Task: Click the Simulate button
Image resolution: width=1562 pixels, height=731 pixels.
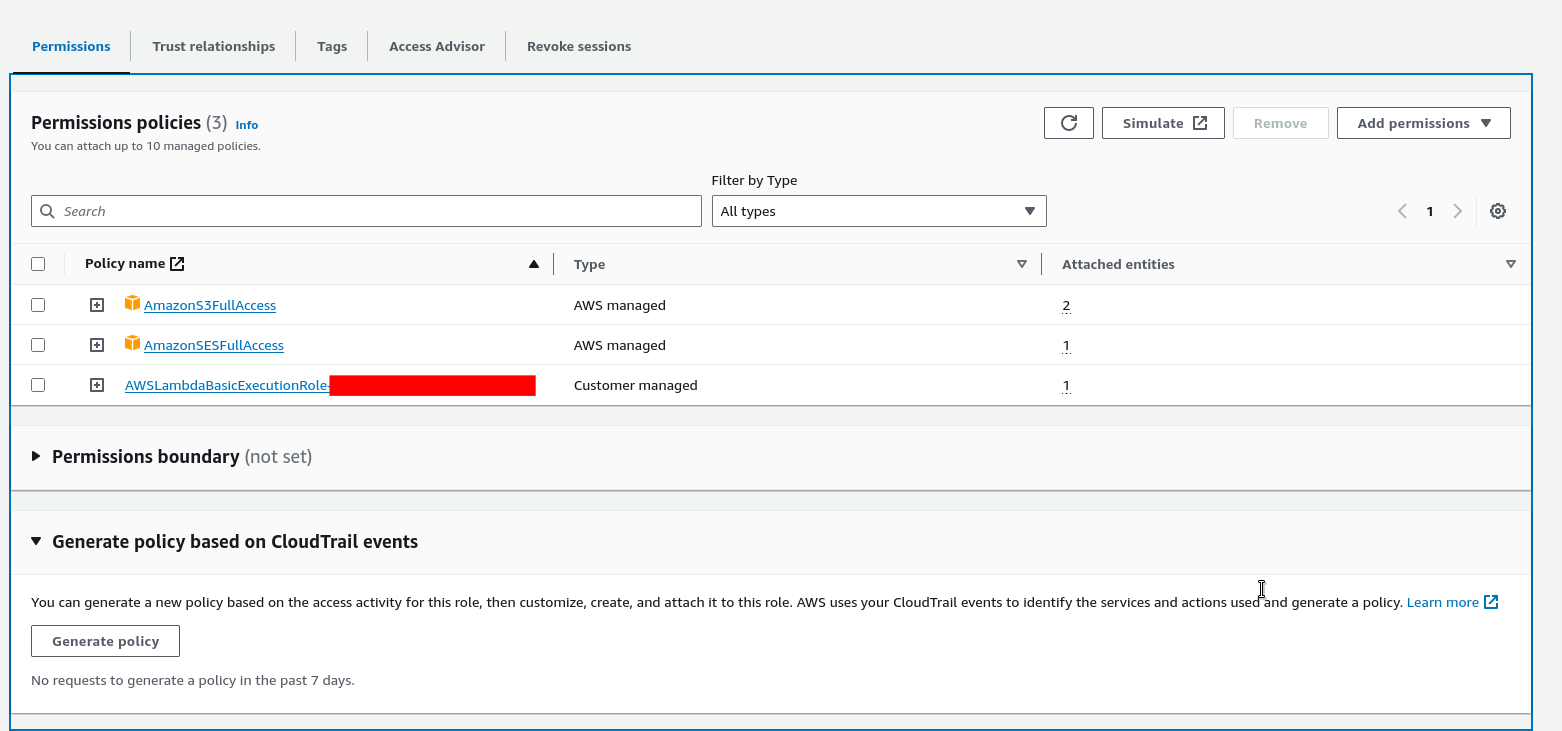Action: (1163, 123)
